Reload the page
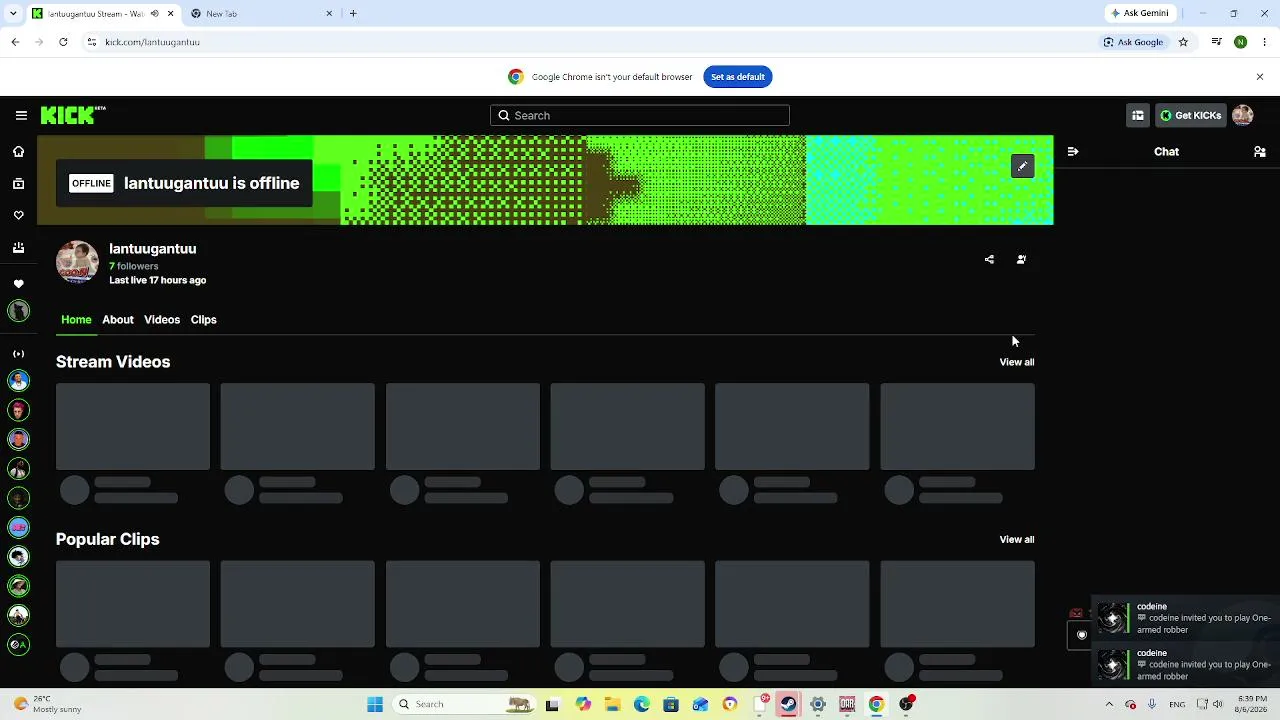This screenshot has height=720, width=1280. (x=63, y=42)
